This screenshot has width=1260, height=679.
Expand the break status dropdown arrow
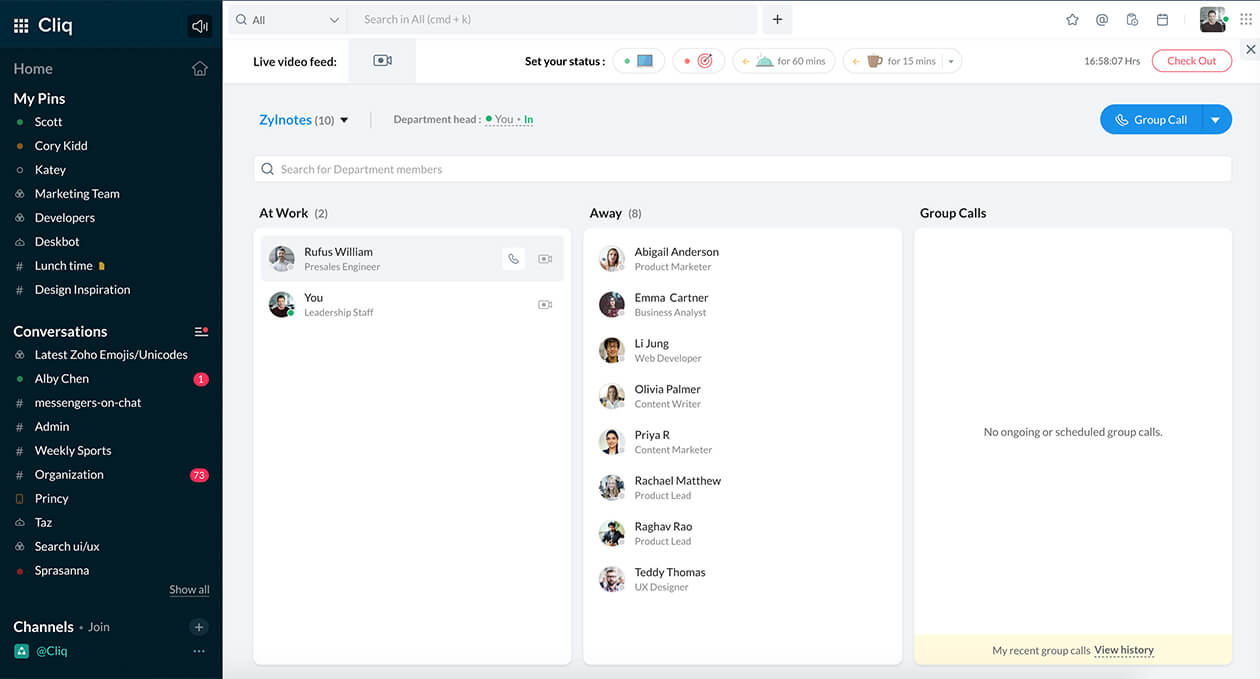(951, 61)
